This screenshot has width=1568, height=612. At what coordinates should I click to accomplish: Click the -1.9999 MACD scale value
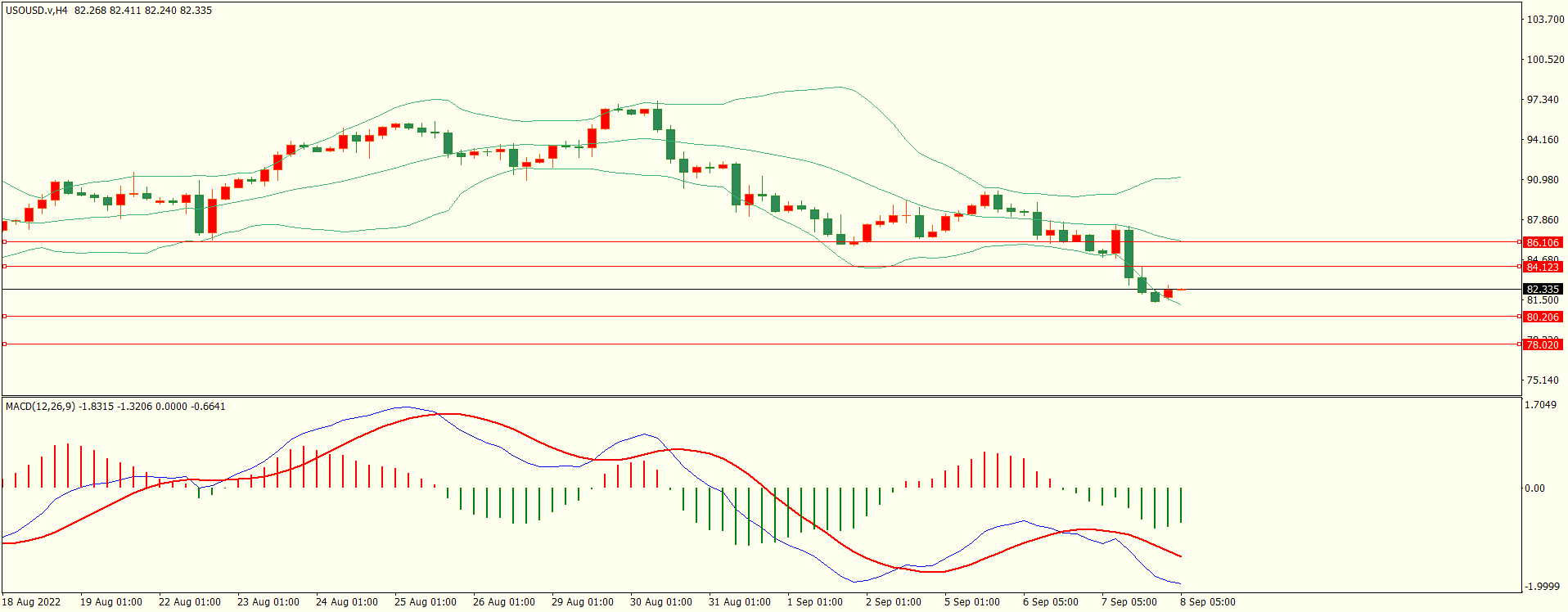[x=1541, y=586]
